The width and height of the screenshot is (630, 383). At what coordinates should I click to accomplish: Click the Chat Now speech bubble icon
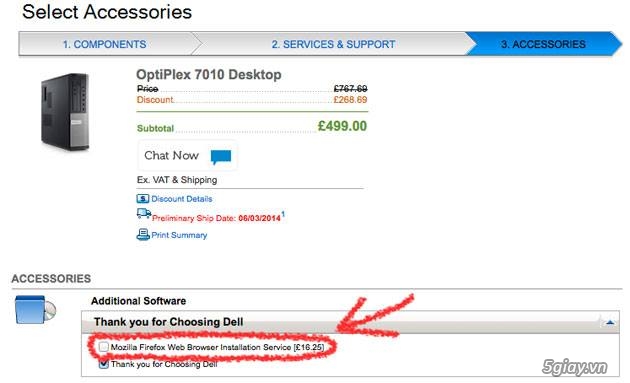(x=221, y=156)
